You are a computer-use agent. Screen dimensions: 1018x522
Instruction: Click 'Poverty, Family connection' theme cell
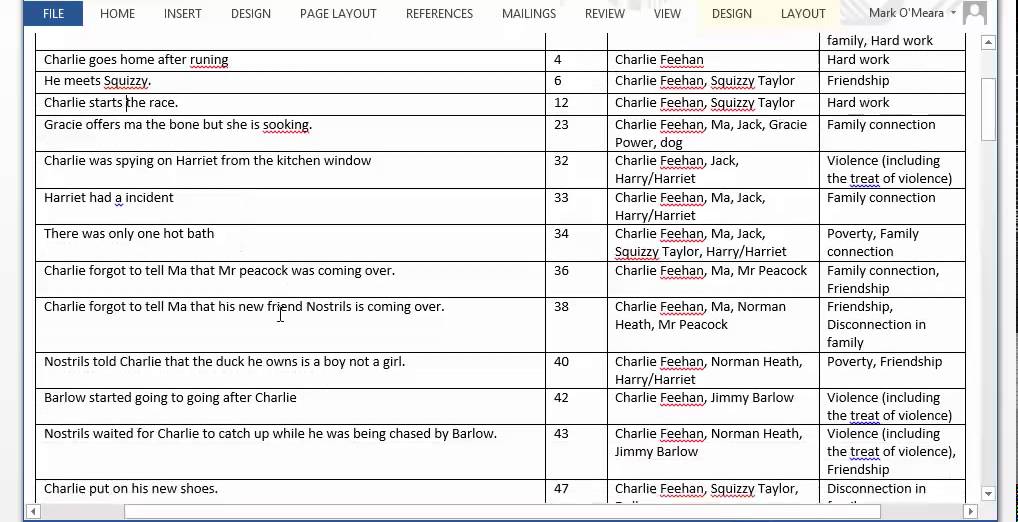(892, 243)
